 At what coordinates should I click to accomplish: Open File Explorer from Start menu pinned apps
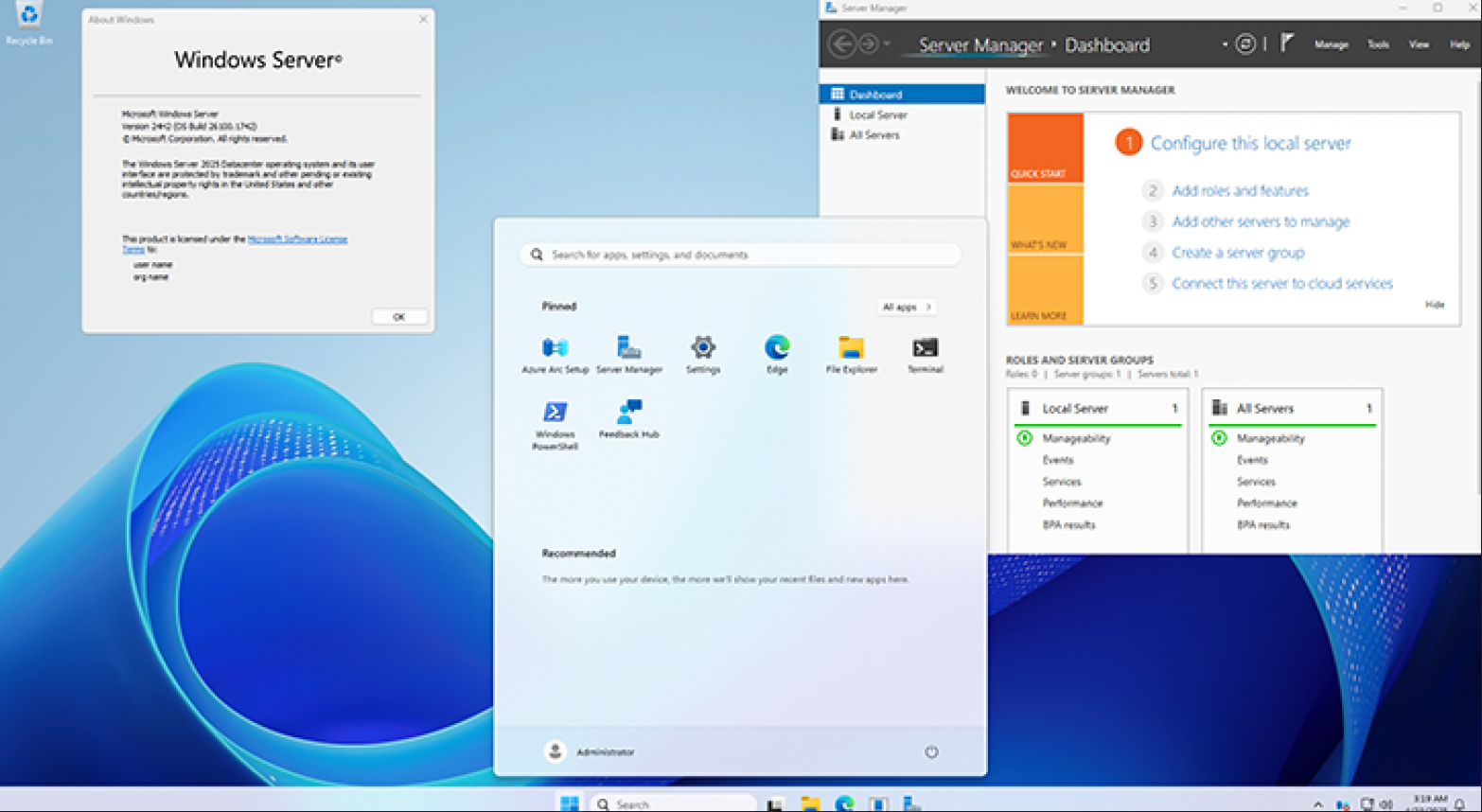[x=852, y=355]
